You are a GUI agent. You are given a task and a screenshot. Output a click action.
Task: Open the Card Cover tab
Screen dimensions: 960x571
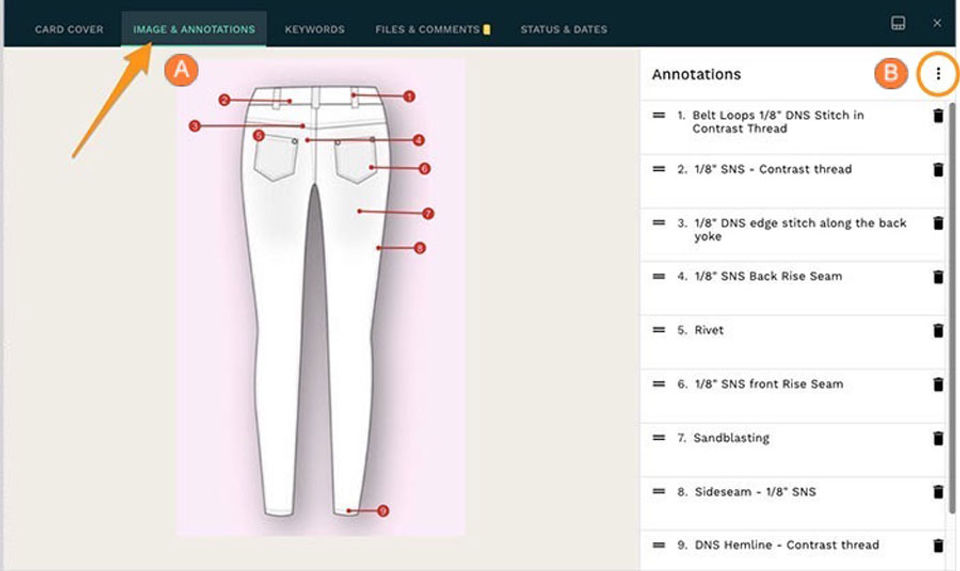(69, 29)
